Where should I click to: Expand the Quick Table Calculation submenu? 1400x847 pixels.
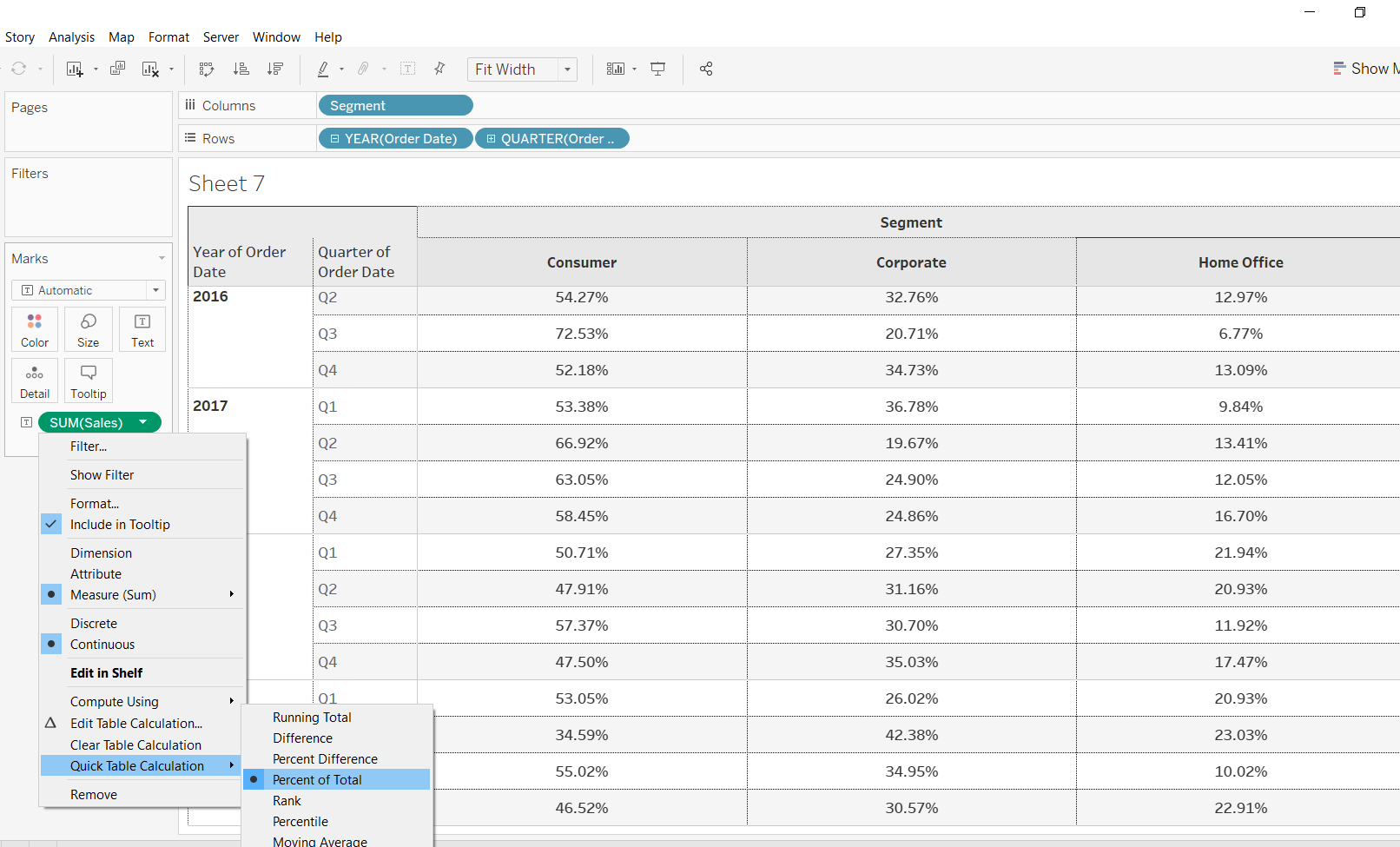[142, 766]
